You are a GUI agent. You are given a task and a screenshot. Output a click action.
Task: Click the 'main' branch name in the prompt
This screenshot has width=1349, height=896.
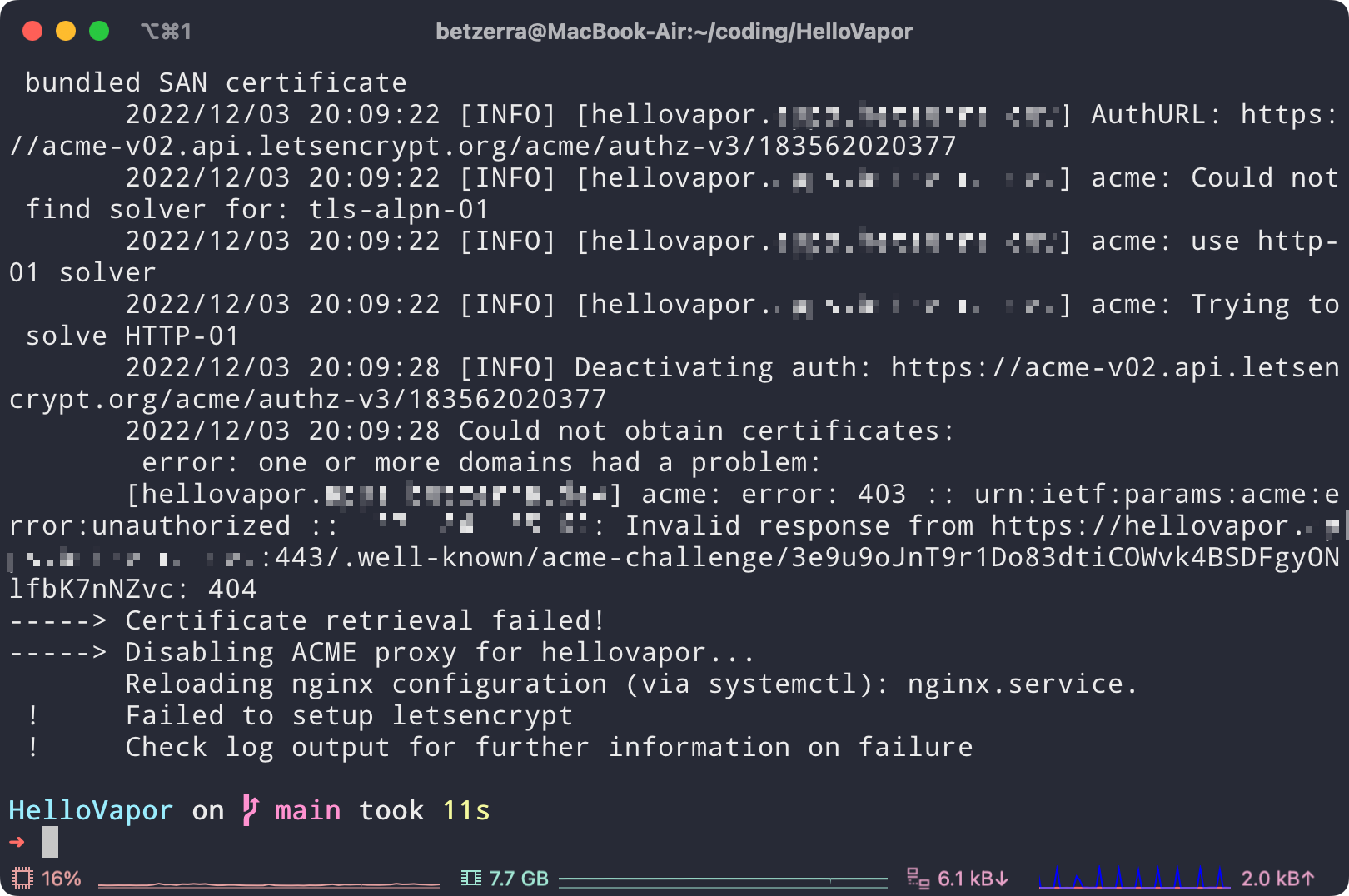click(308, 810)
